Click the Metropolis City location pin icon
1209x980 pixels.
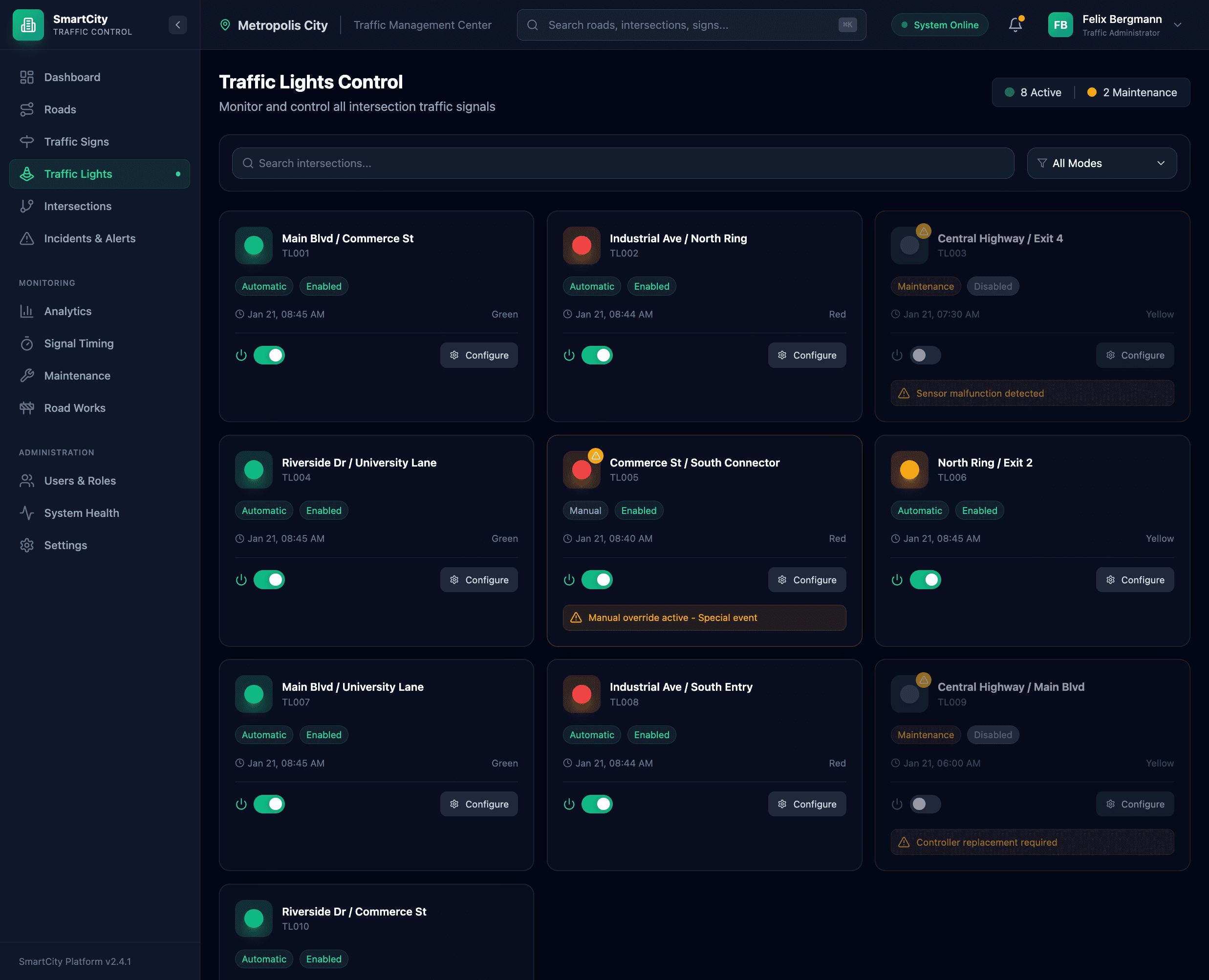tap(225, 25)
